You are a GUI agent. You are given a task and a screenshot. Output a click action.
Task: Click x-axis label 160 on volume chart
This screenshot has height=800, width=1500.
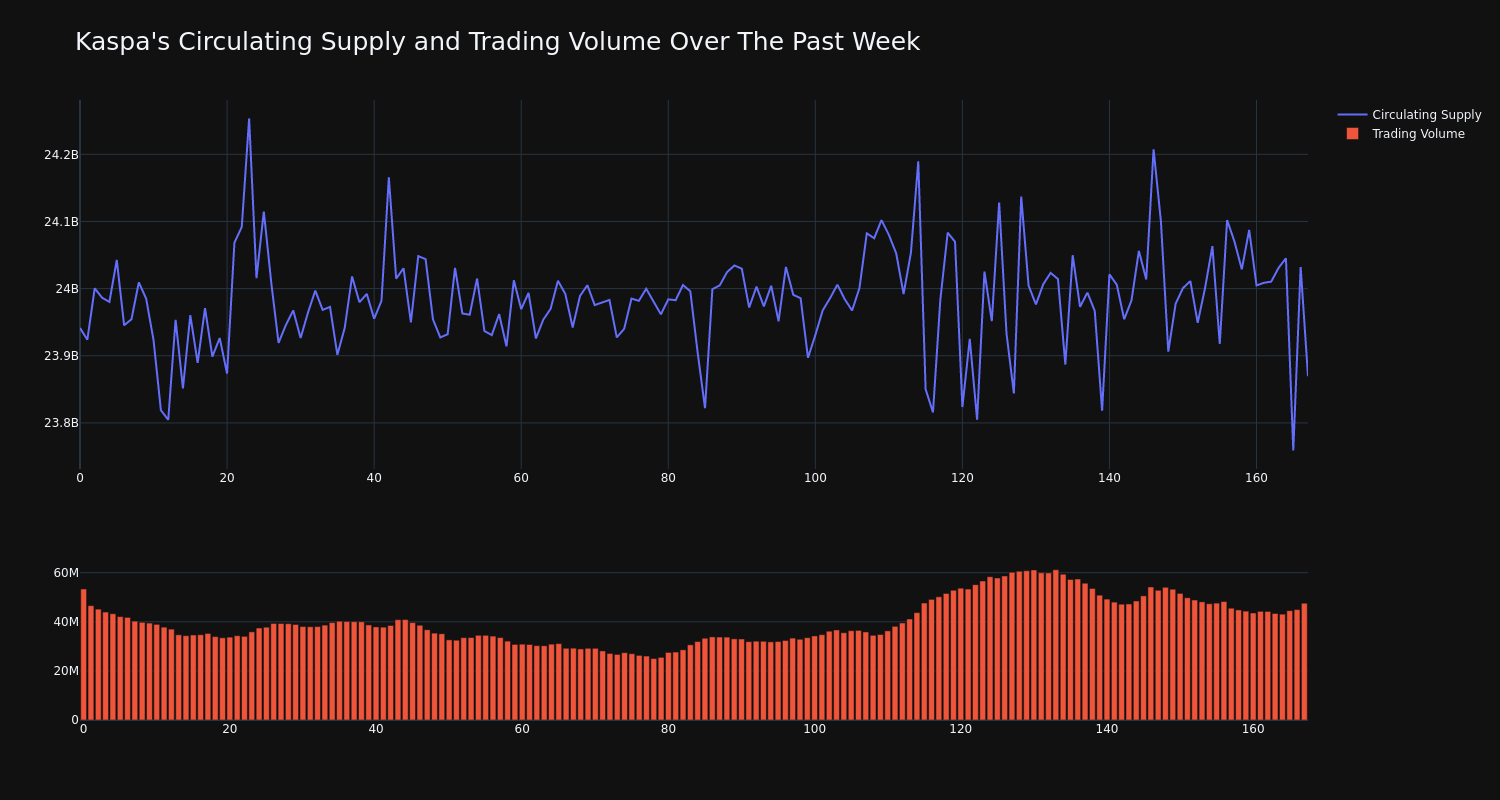1253,729
